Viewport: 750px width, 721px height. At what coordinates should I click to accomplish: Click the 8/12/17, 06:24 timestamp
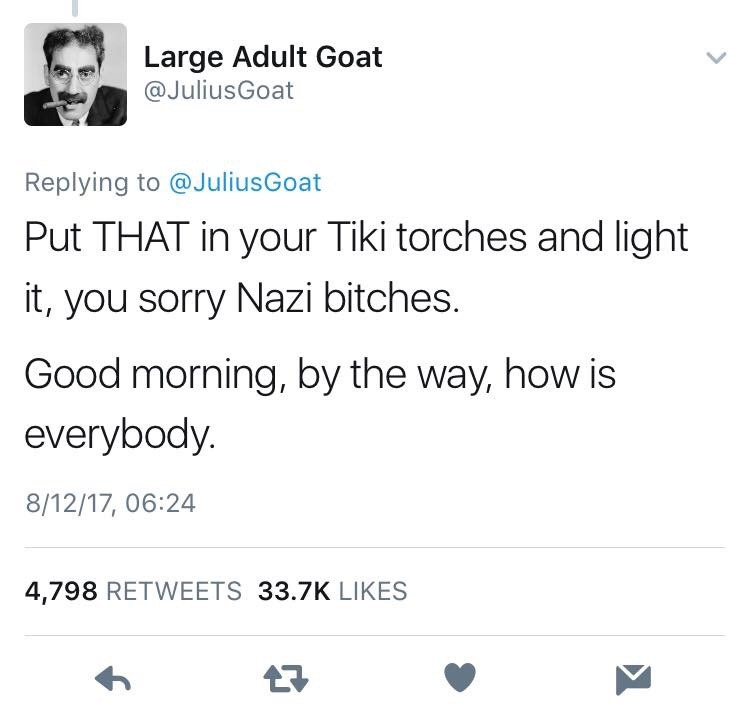pos(110,503)
